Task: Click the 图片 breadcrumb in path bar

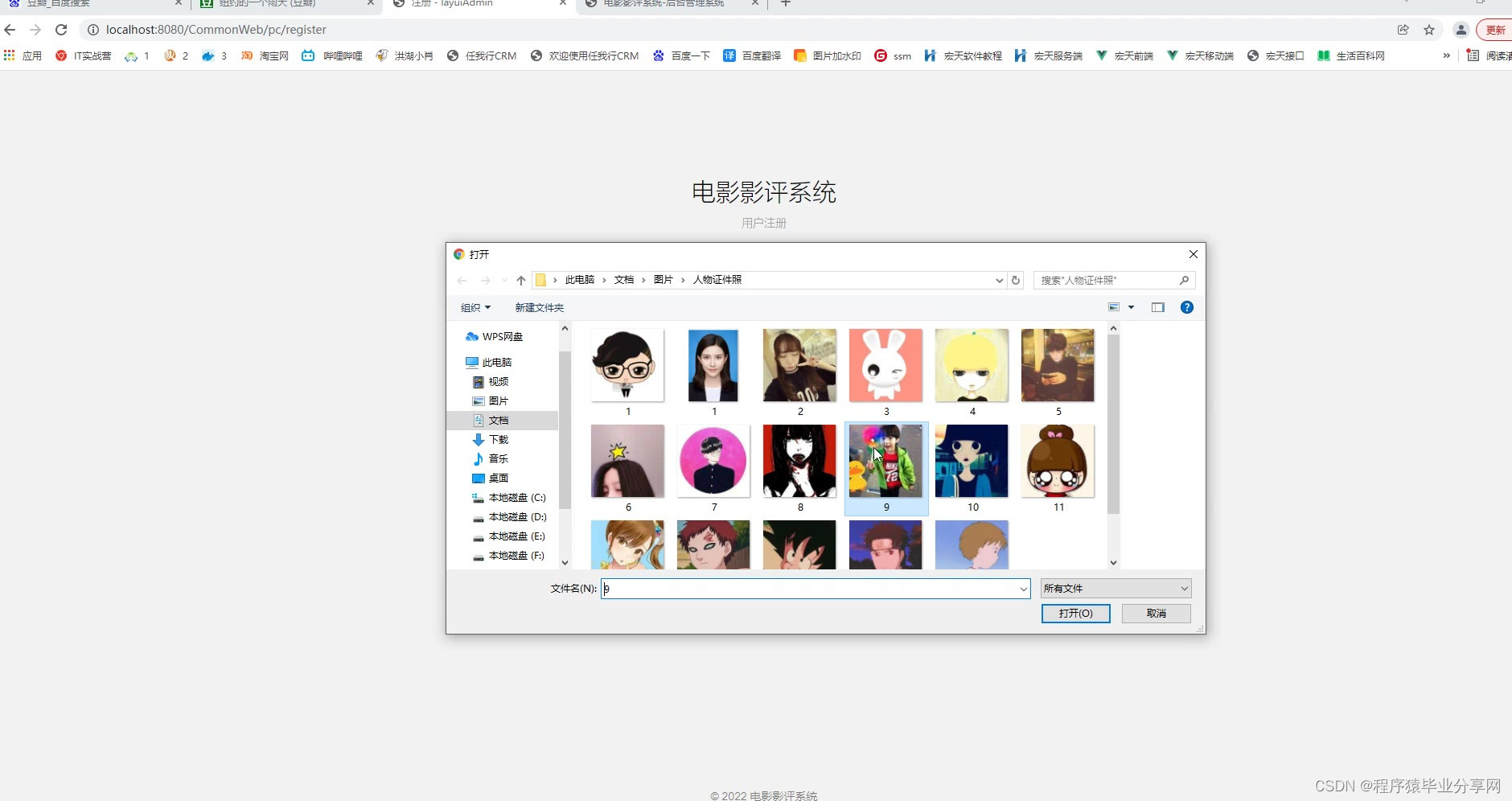Action: click(663, 280)
